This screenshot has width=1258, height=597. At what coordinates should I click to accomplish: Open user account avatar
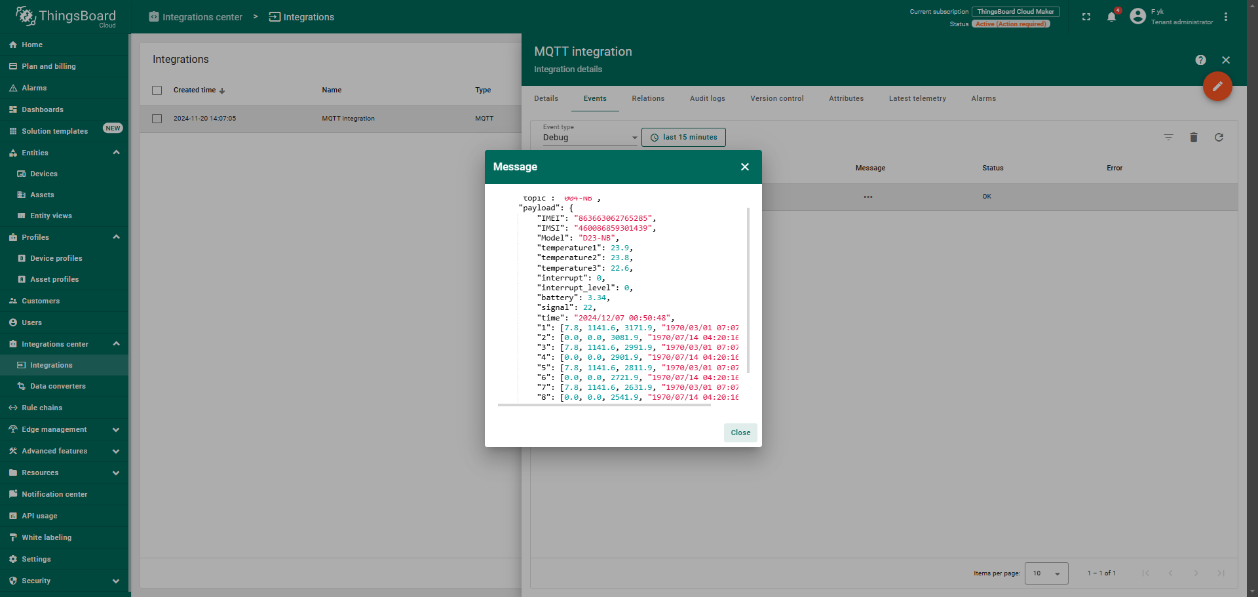[x=1137, y=17]
